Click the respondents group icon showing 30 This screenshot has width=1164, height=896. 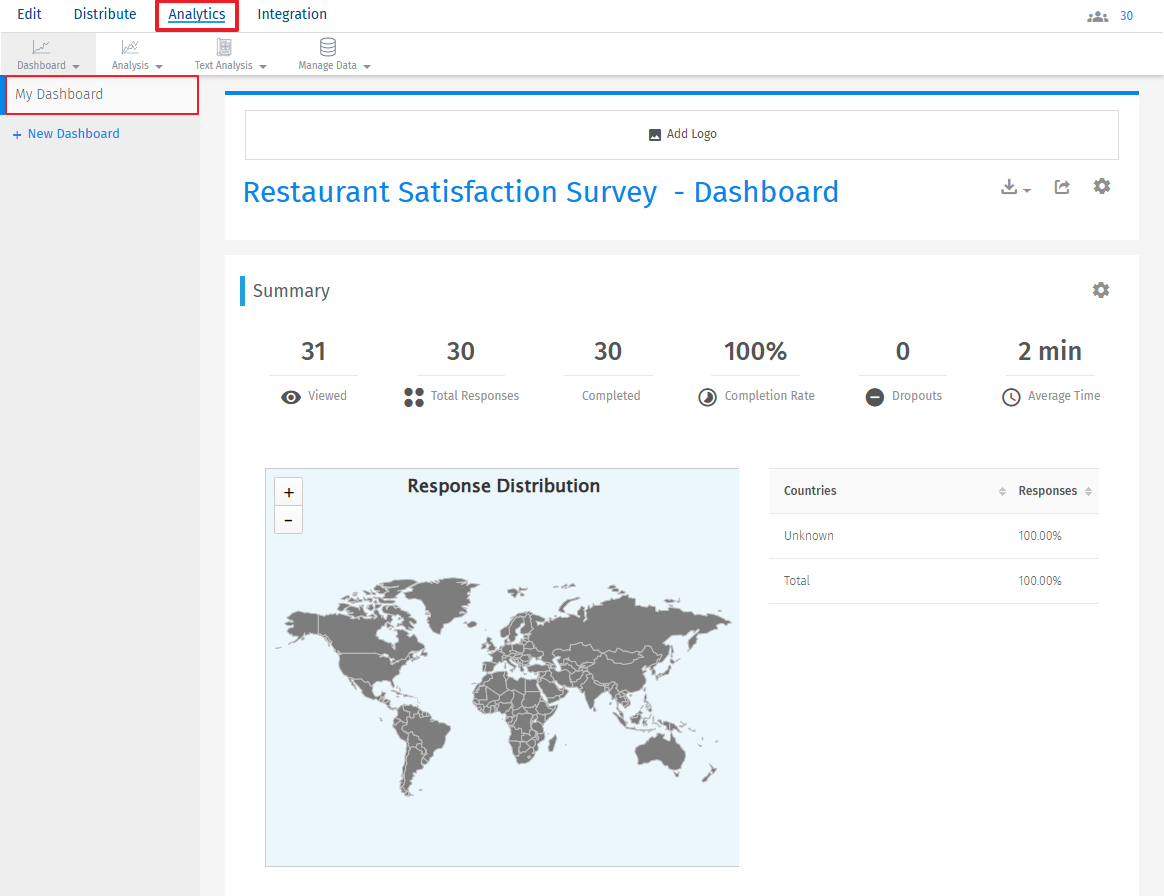(1097, 16)
